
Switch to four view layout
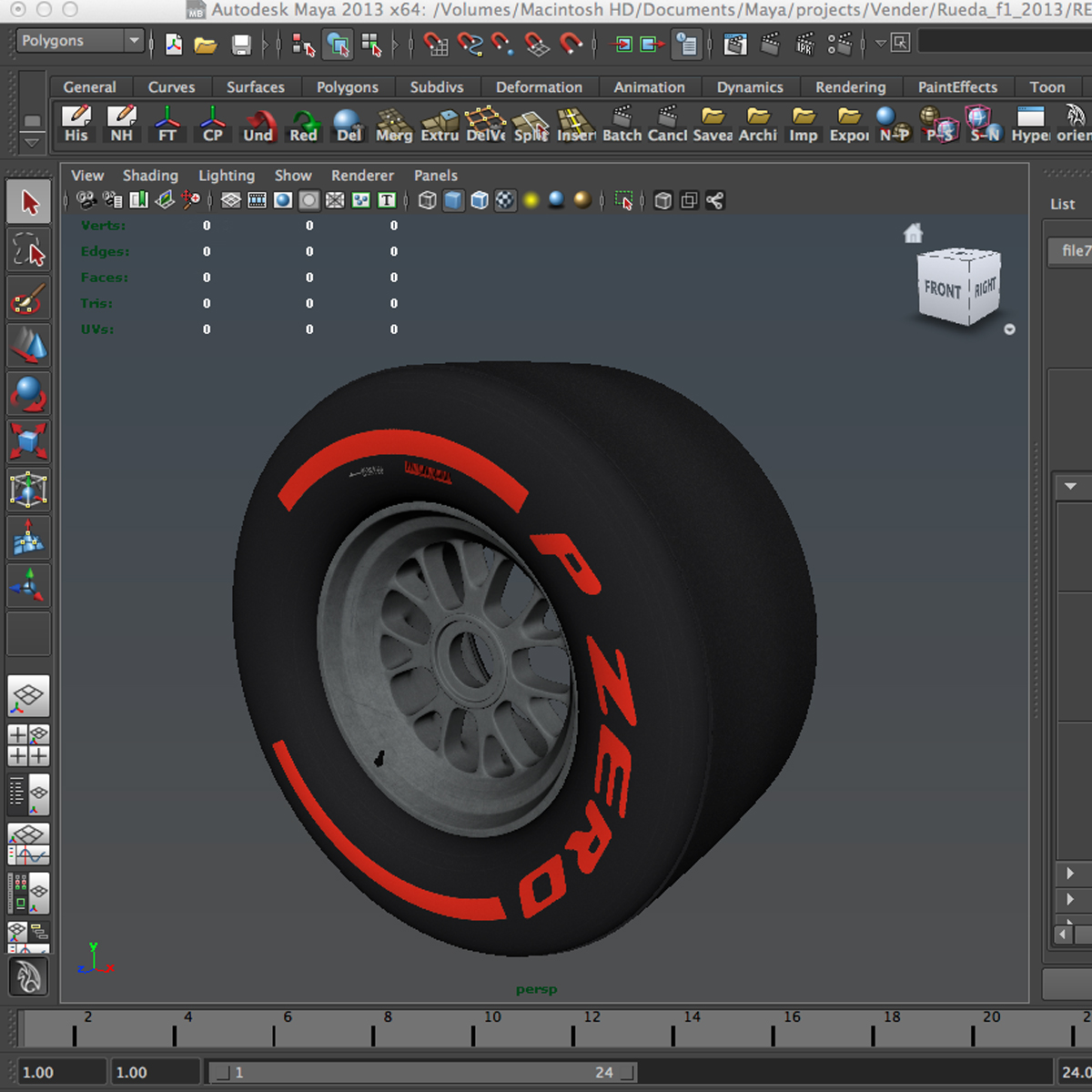29,745
